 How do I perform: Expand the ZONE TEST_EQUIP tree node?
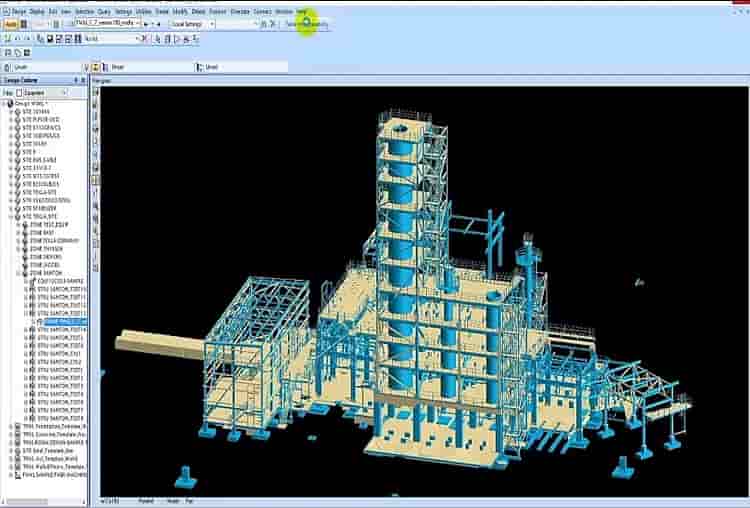pyautogui.click(x=17, y=225)
